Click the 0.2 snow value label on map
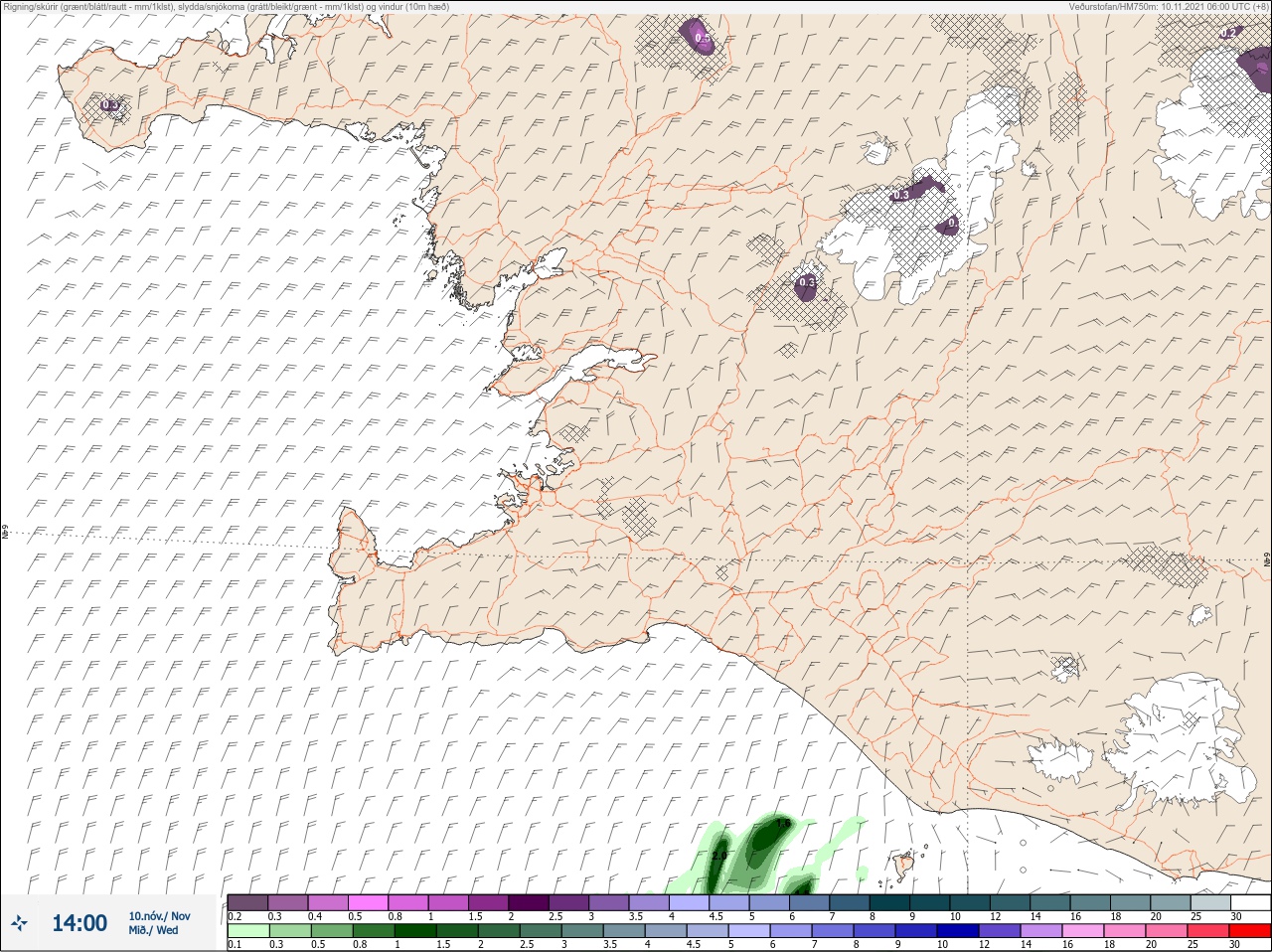 [1229, 33]
